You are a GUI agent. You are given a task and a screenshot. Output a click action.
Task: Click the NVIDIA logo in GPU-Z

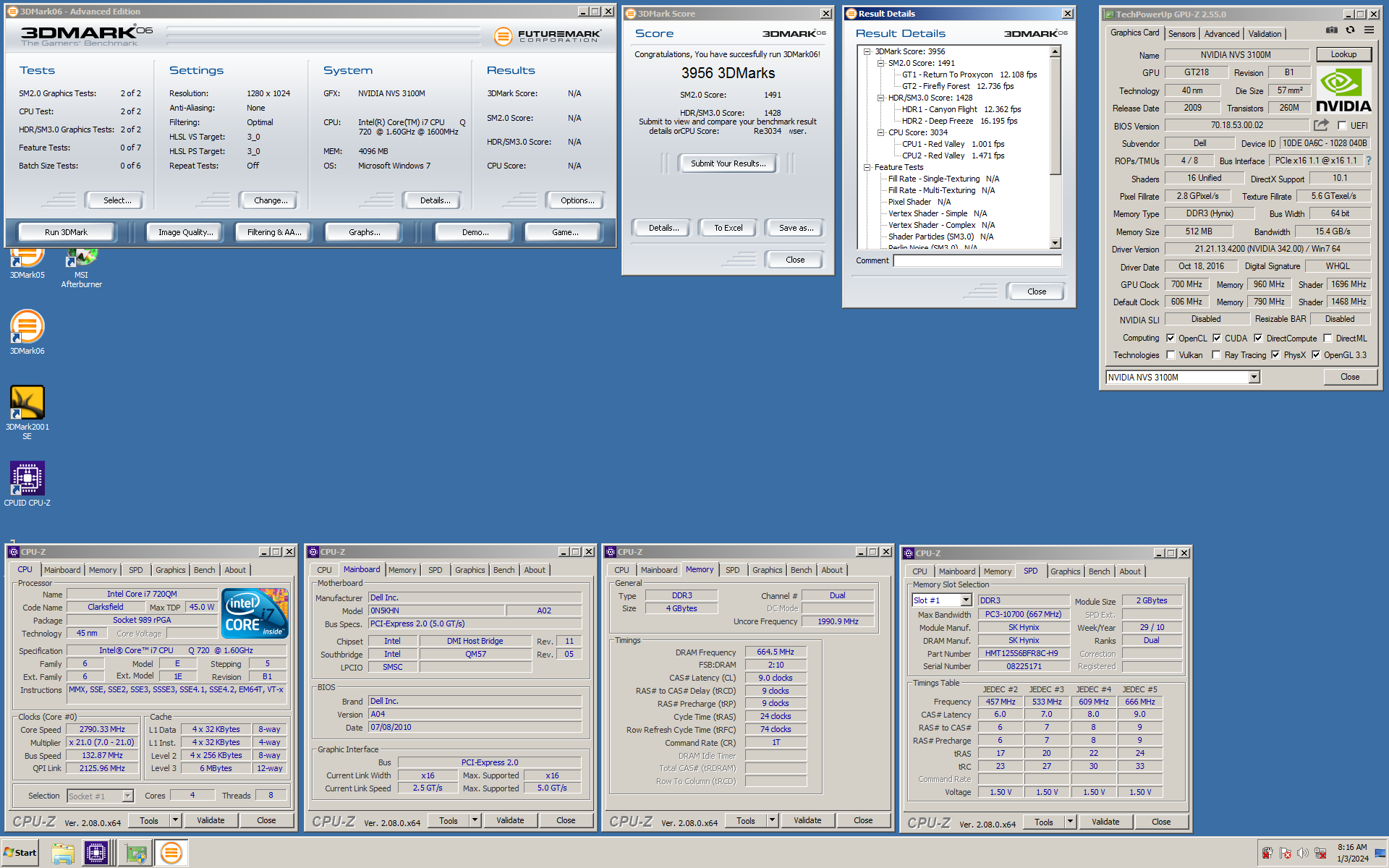[1343, 90]
